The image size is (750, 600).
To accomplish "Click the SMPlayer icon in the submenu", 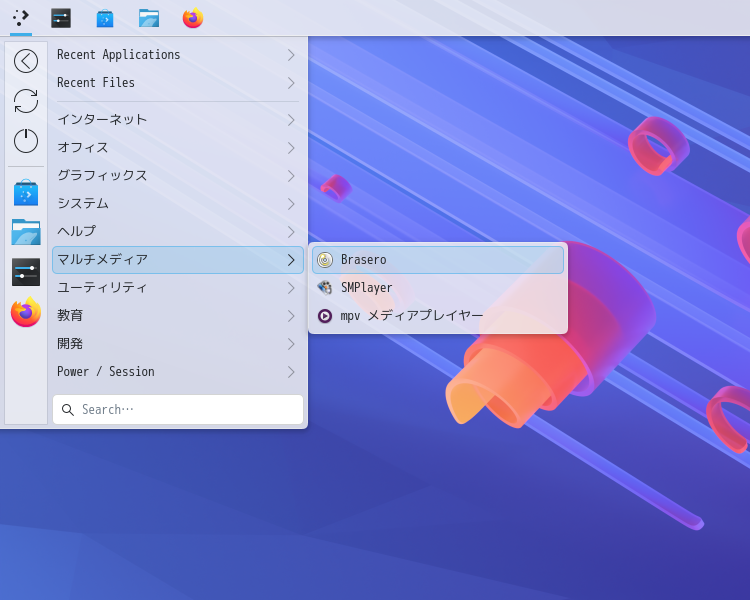I will [325, 288].
